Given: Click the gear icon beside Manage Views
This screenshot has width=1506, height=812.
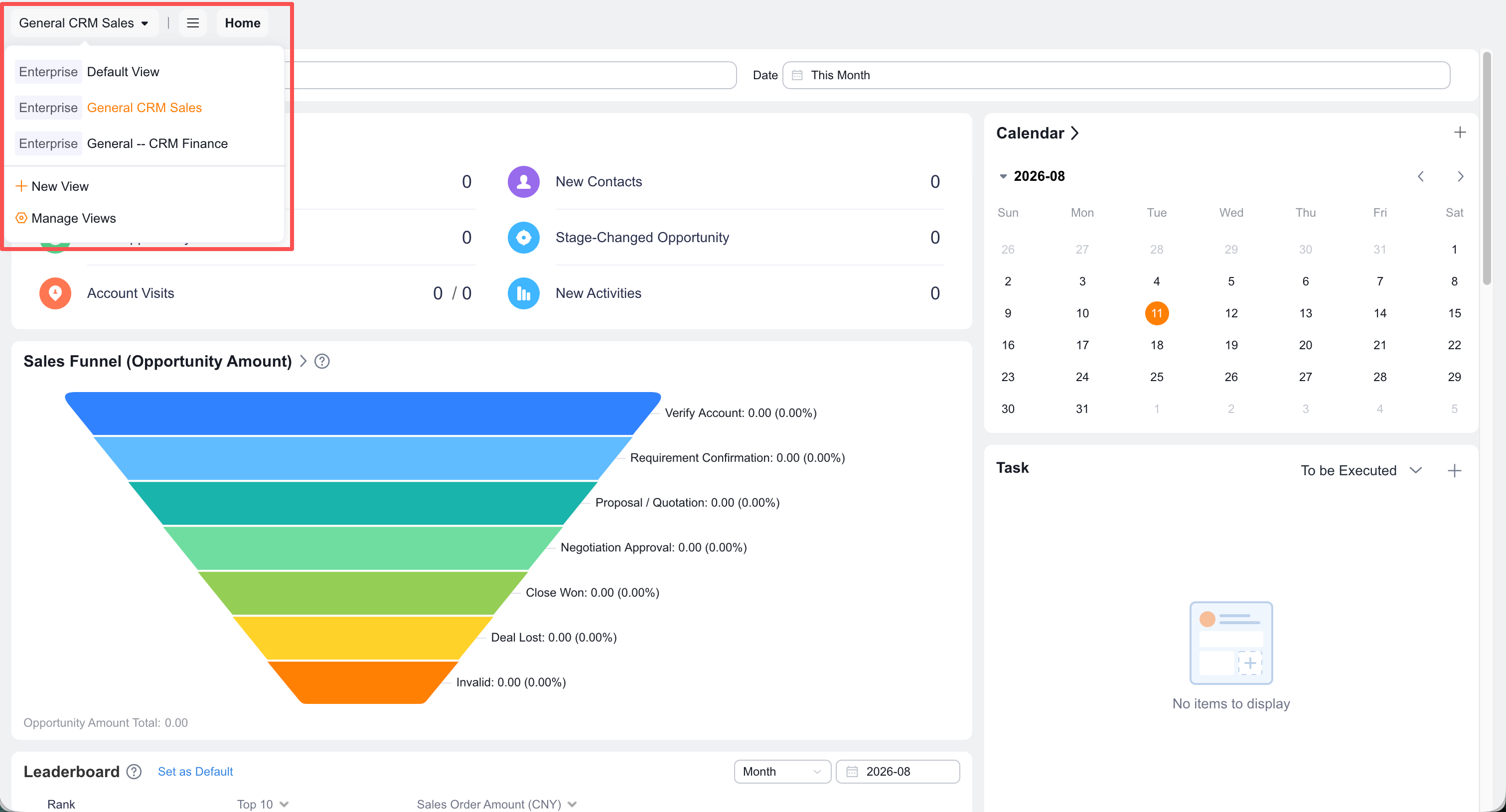Looking at the screenshot, I should pos(21,218).
